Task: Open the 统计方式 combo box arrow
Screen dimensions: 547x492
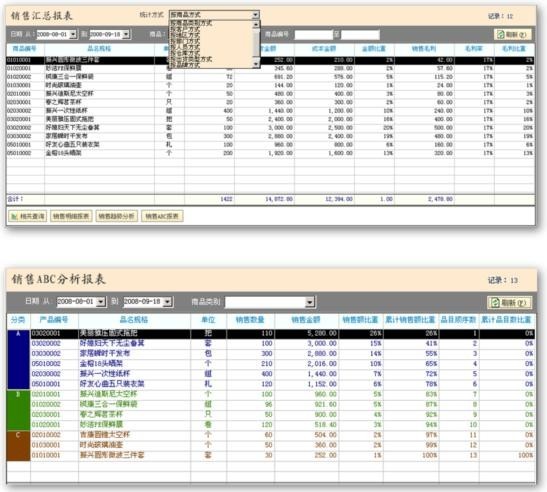Action: point(255,15)
